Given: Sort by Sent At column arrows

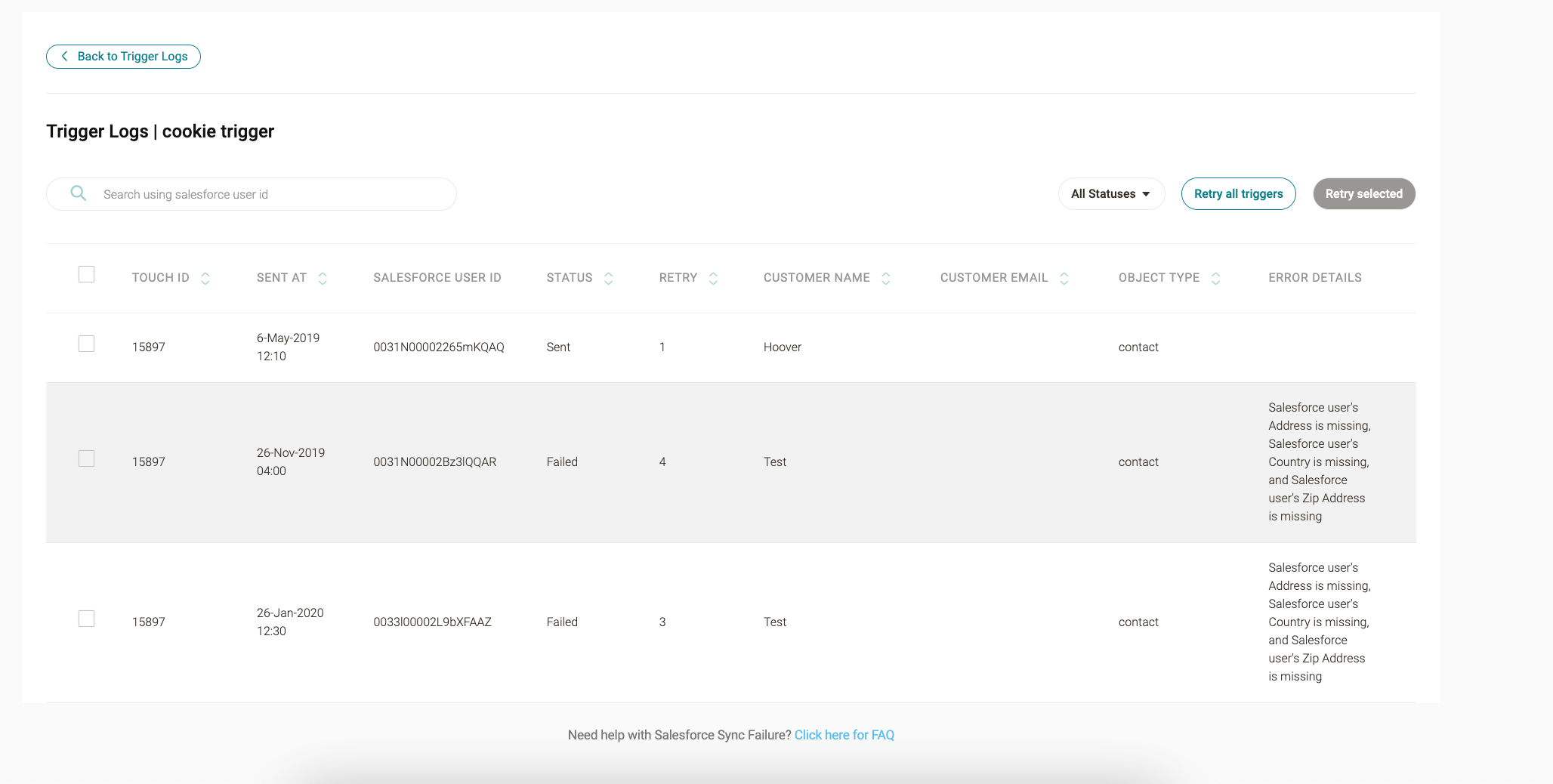Looking at the screenshot, I should point(323,279).
